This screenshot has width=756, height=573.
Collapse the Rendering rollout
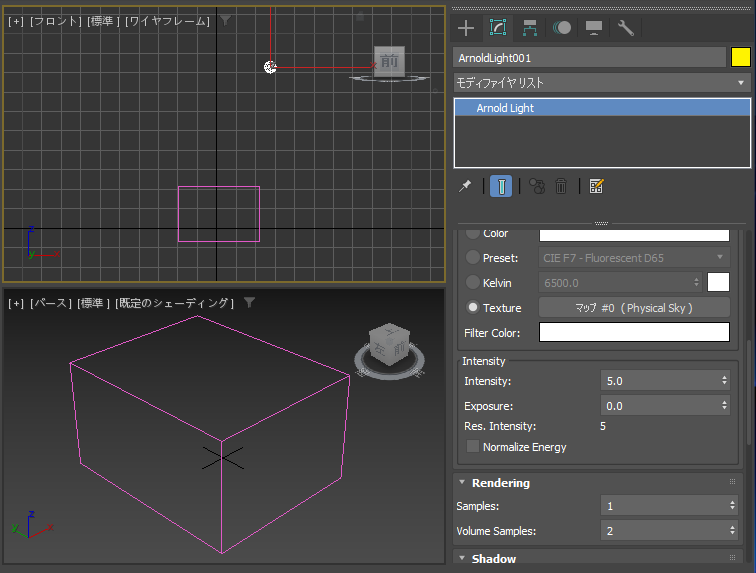click(500, 483)
